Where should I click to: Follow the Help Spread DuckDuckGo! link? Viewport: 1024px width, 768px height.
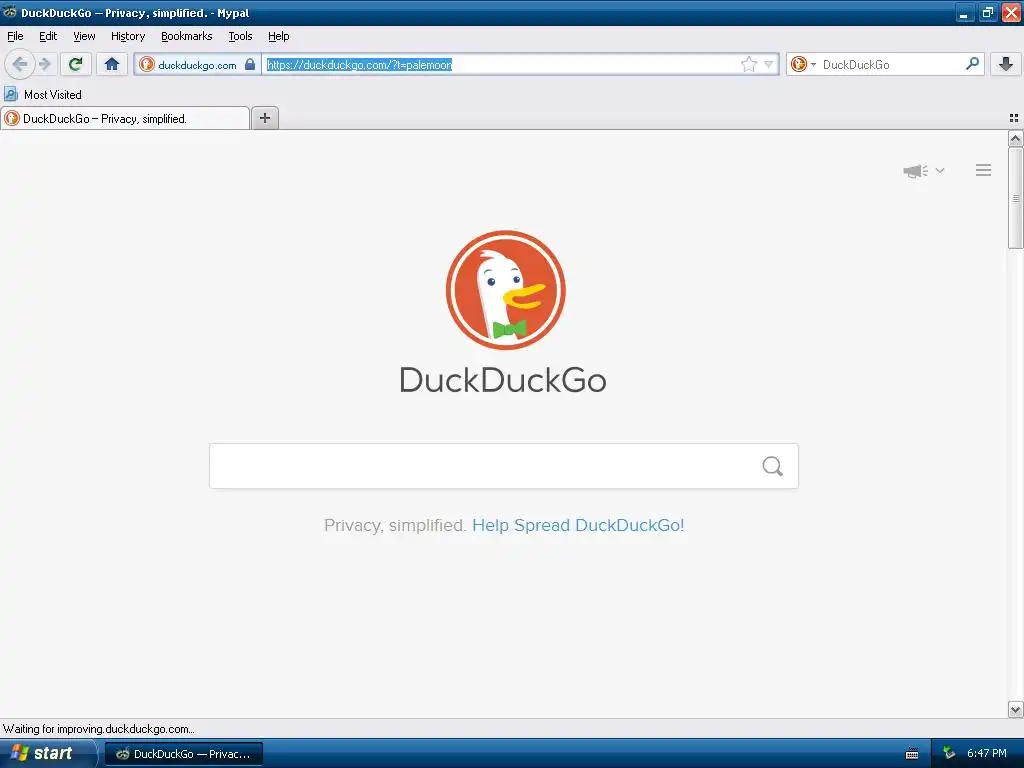pos(578,525)
